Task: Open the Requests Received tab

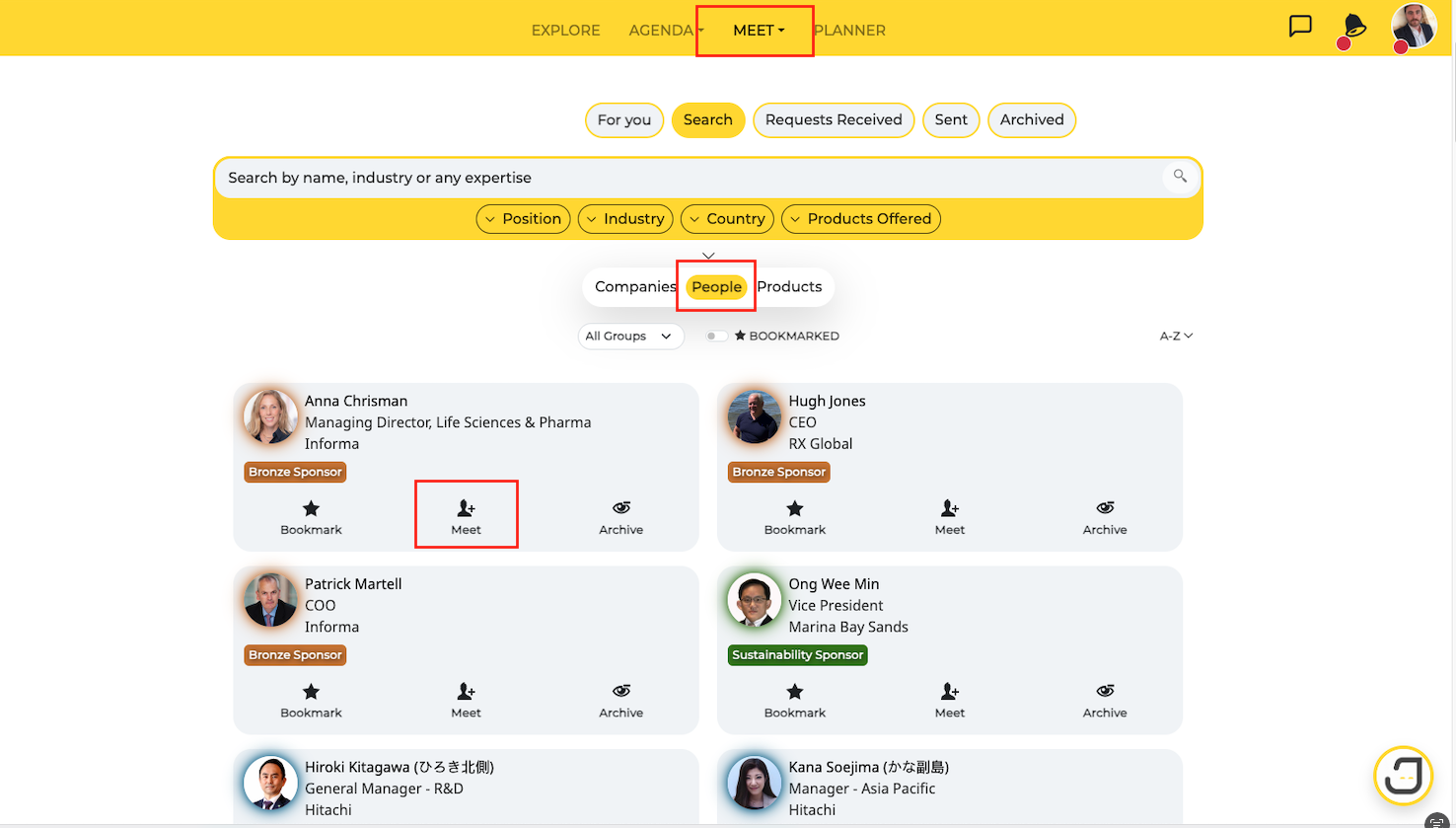Action: coord(834,120)
